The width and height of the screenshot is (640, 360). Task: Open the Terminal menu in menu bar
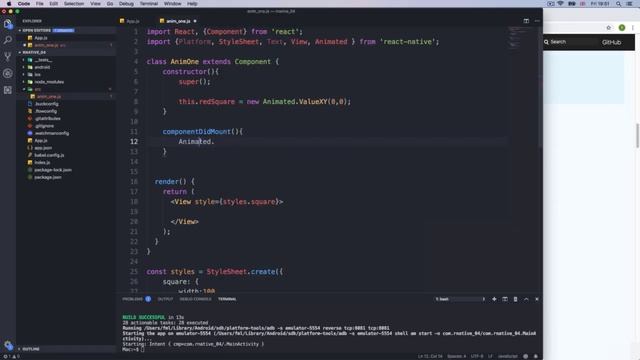149,4
